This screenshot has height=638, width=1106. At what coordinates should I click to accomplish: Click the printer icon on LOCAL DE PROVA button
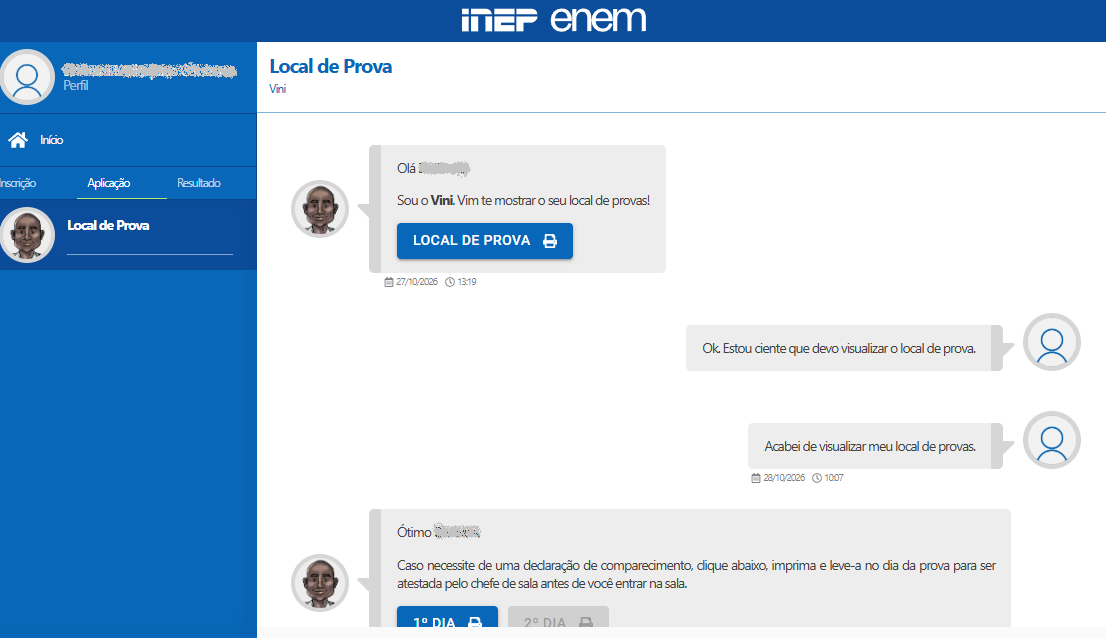click(550, 241)
